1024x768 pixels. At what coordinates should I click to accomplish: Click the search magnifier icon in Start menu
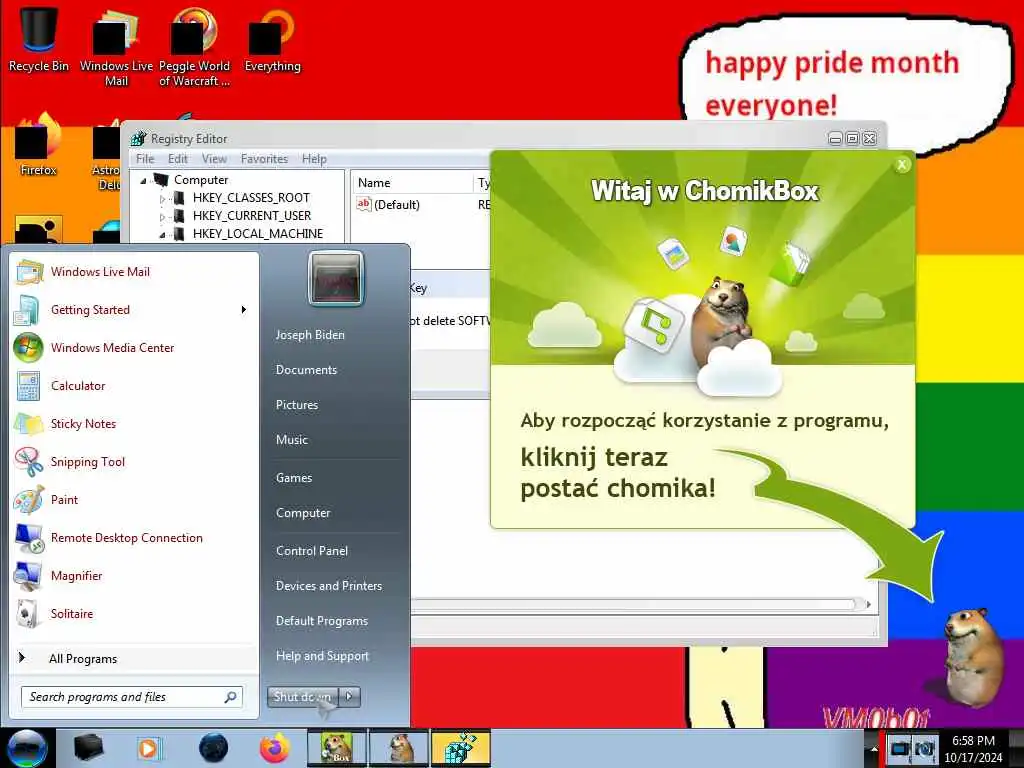tap(231, 697)
